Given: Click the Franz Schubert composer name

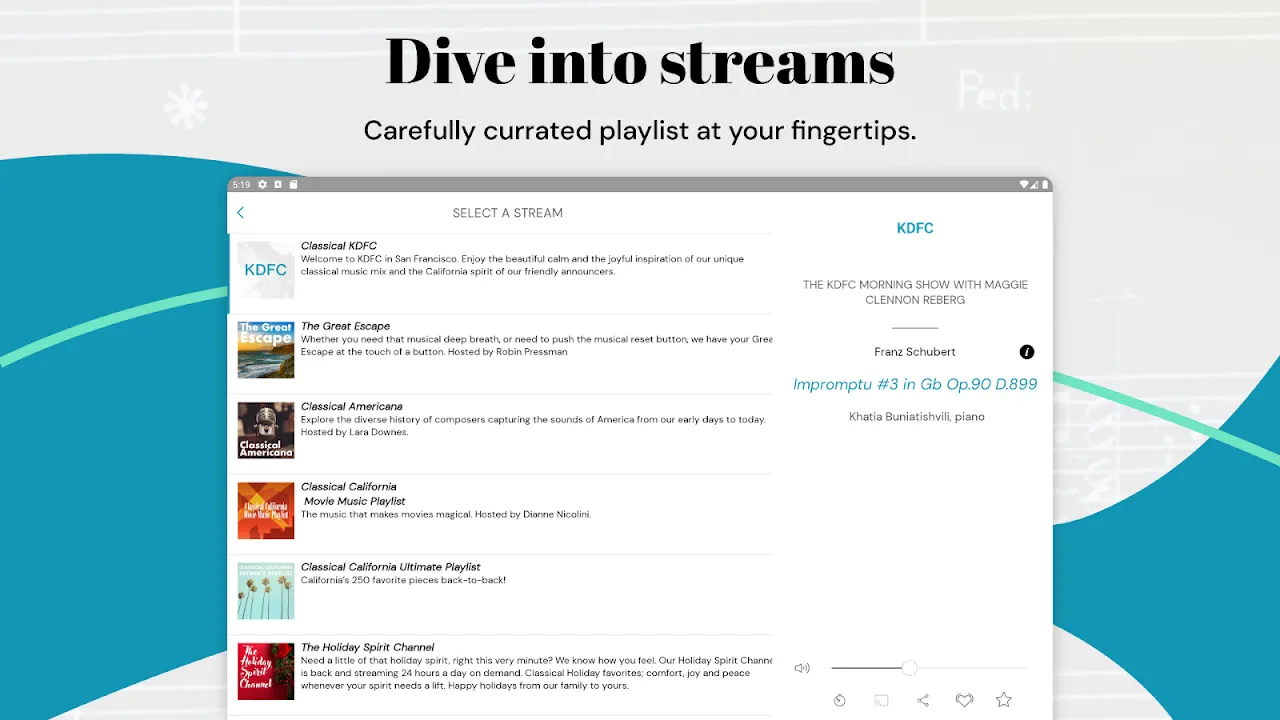Looking at the screenshot, I should pos(915,352).
